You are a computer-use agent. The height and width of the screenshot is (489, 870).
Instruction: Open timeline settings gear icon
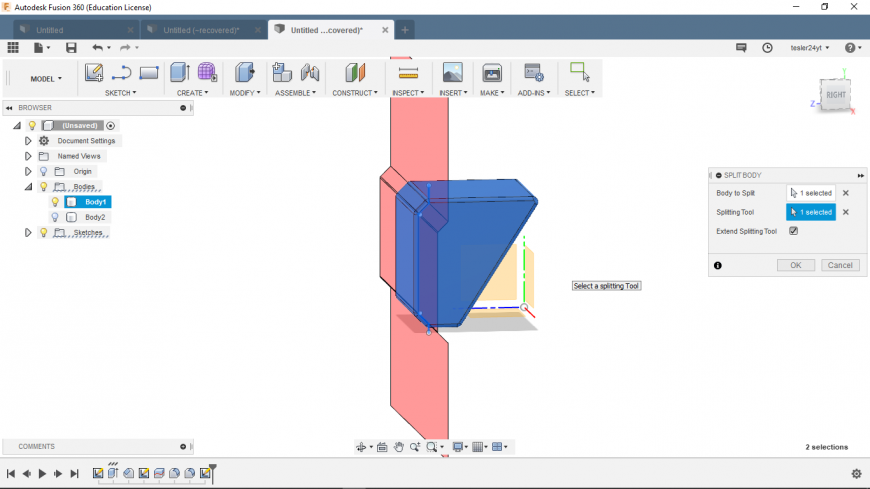pyautogui.click(x=856, y=473)
